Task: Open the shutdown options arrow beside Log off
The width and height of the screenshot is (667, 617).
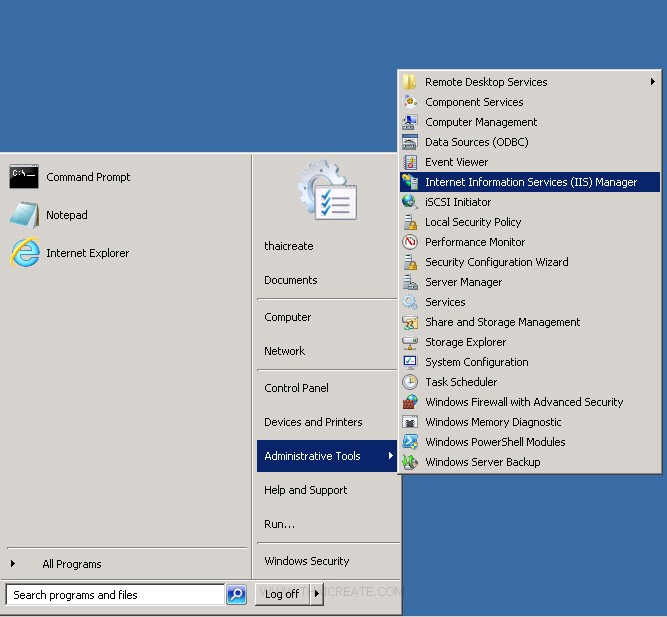Action: pos(316,594)
